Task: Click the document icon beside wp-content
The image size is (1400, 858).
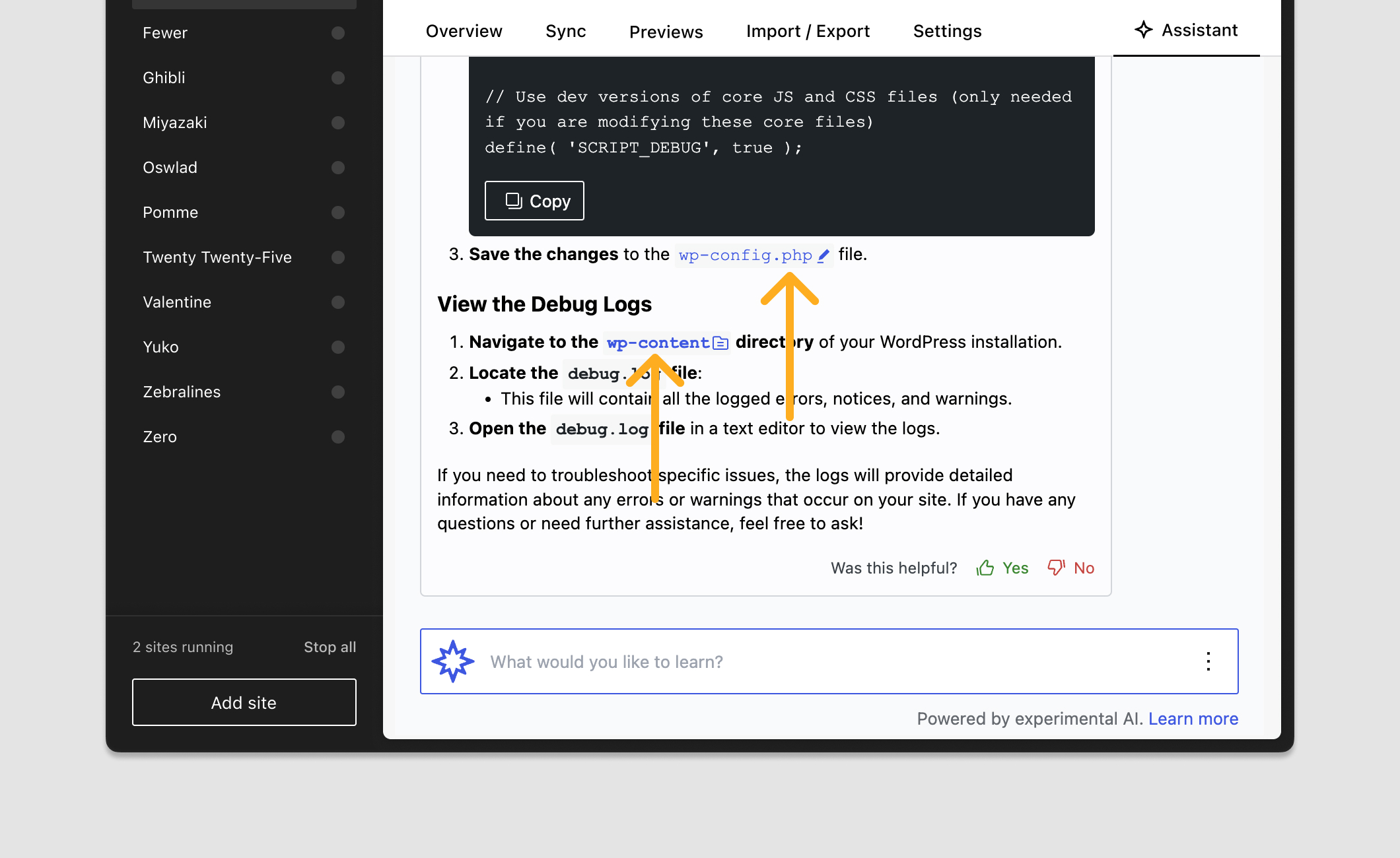Action: (720, 343)
